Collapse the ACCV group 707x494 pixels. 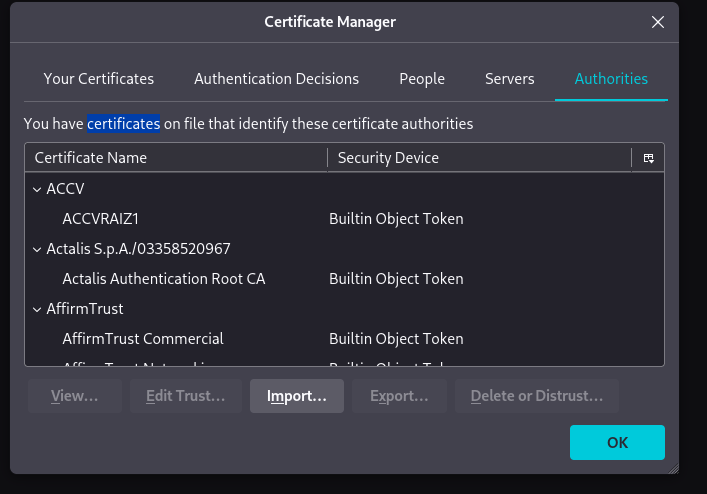pyautogui.click(x=37, y=189)
